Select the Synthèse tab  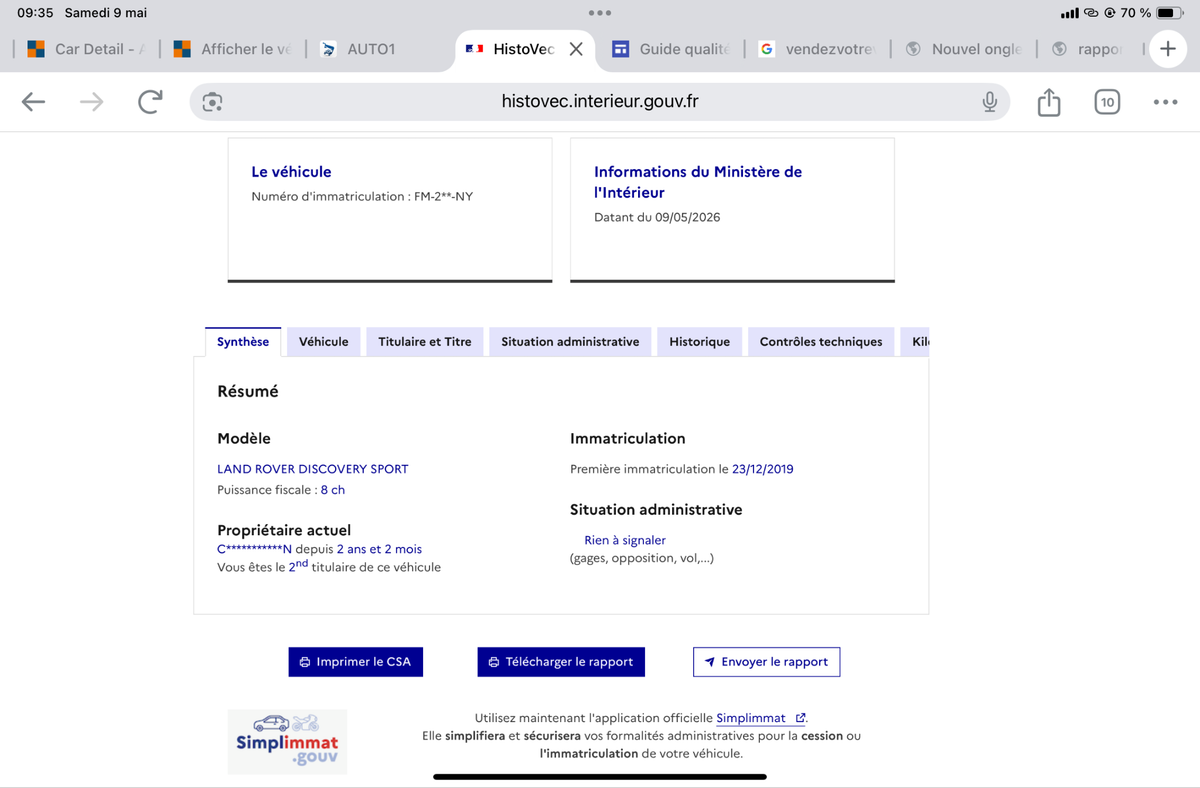(x=243, y=342)
